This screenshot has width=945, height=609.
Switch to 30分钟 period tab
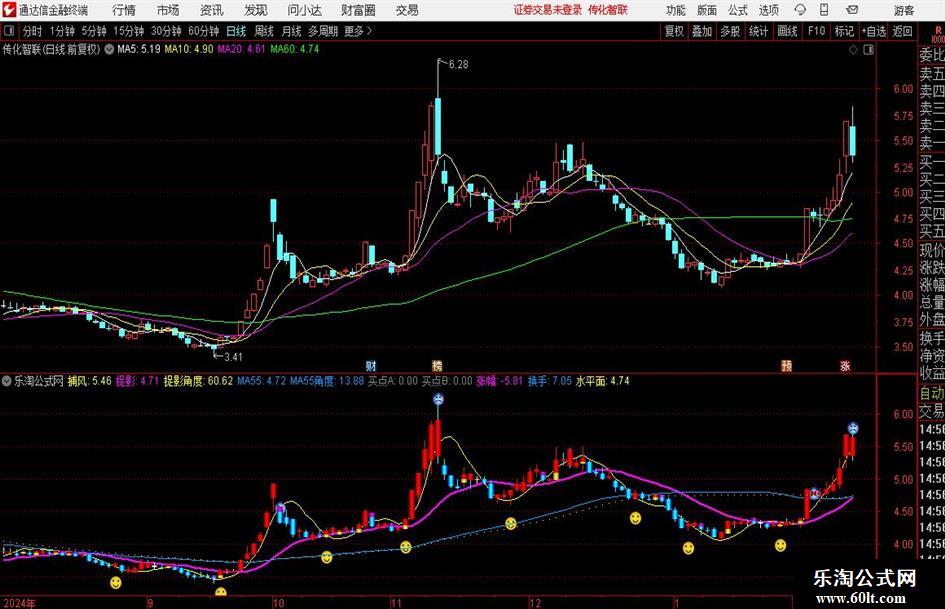click(x=166, y=31)
